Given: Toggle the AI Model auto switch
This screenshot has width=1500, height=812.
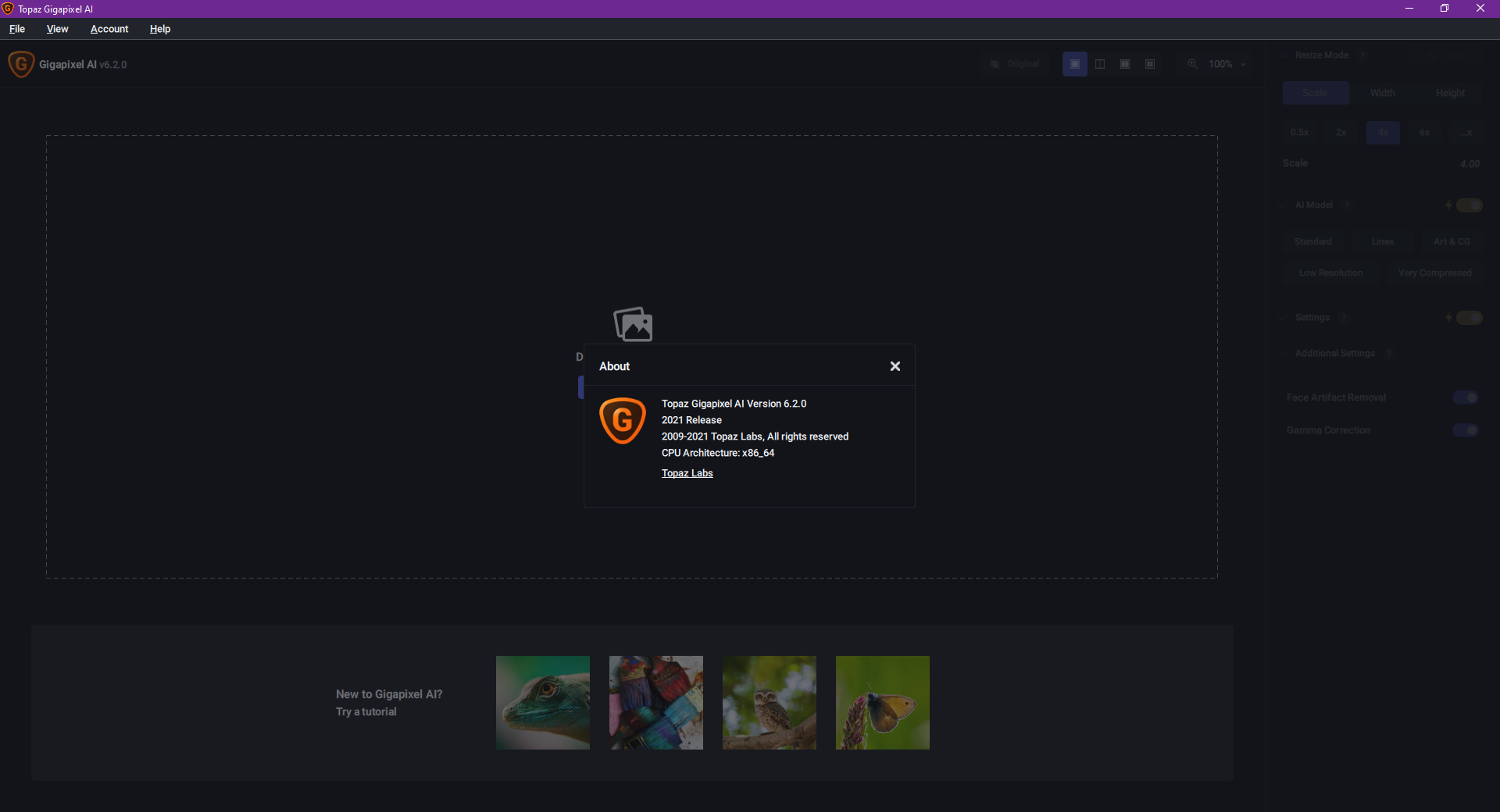Looking at the screenshot, I should point(1470,205).
